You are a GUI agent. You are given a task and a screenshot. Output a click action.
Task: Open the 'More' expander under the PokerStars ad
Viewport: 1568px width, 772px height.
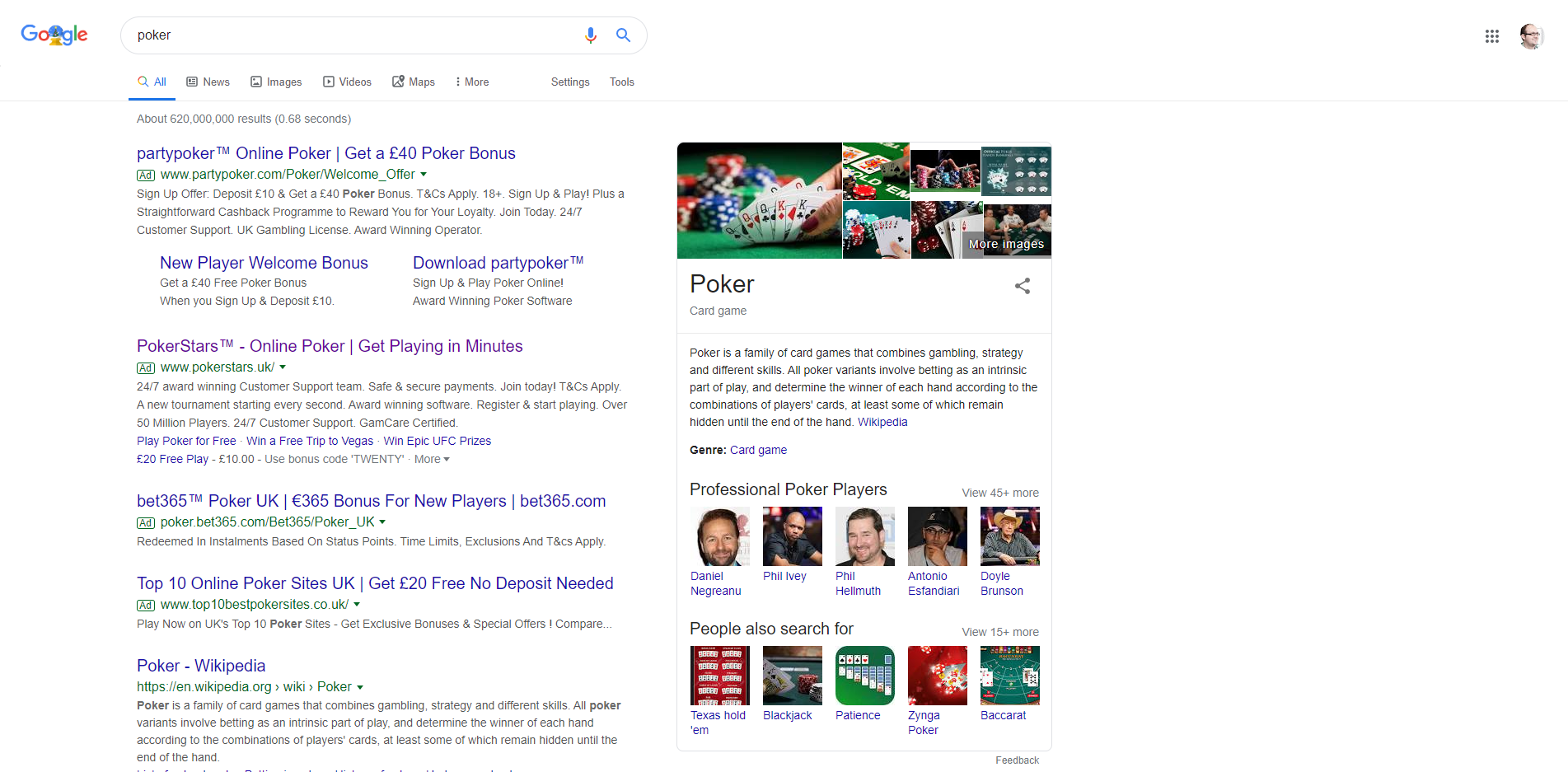[432, 459]
